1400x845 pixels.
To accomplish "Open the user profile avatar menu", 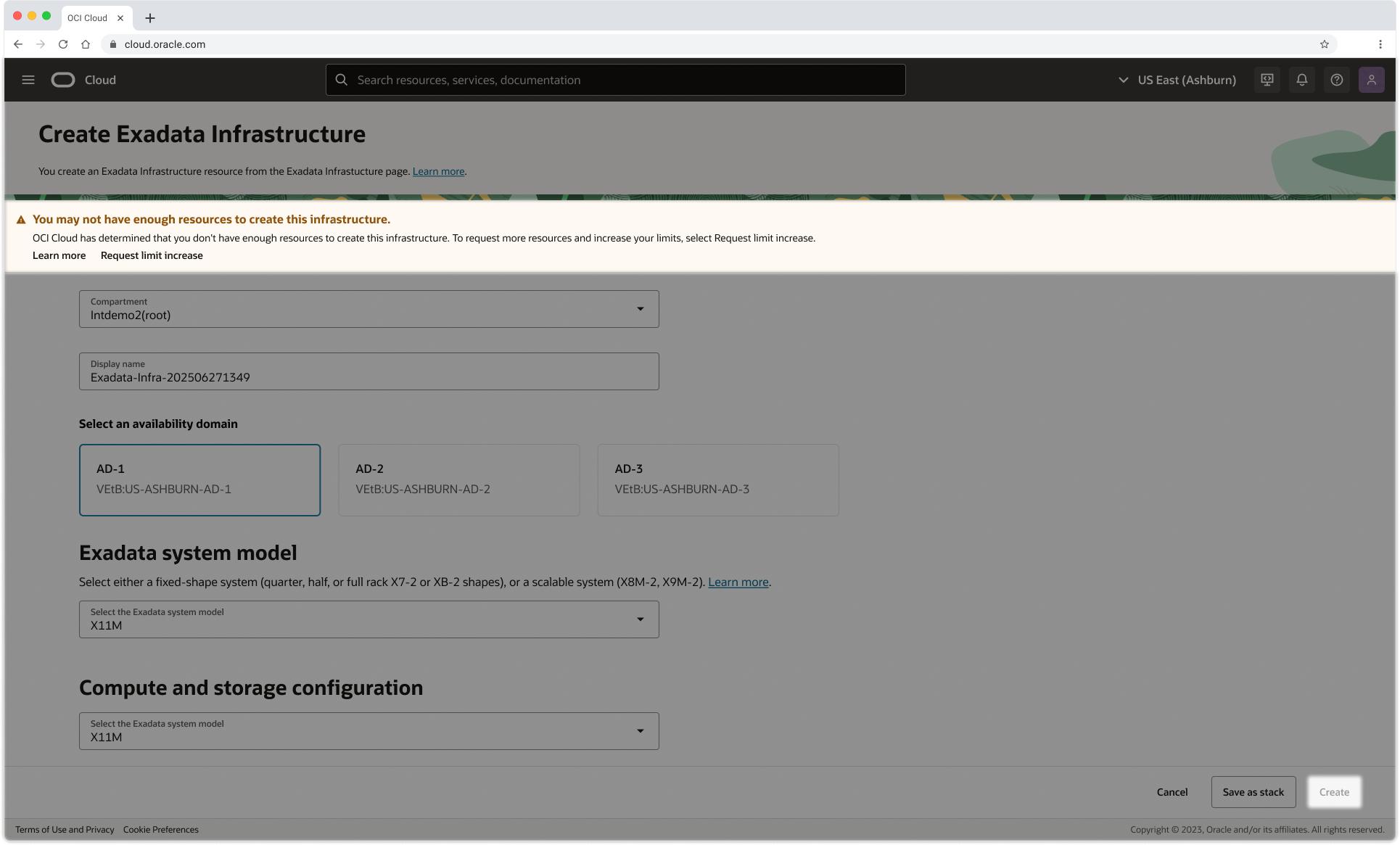I will coord(1371,80).
